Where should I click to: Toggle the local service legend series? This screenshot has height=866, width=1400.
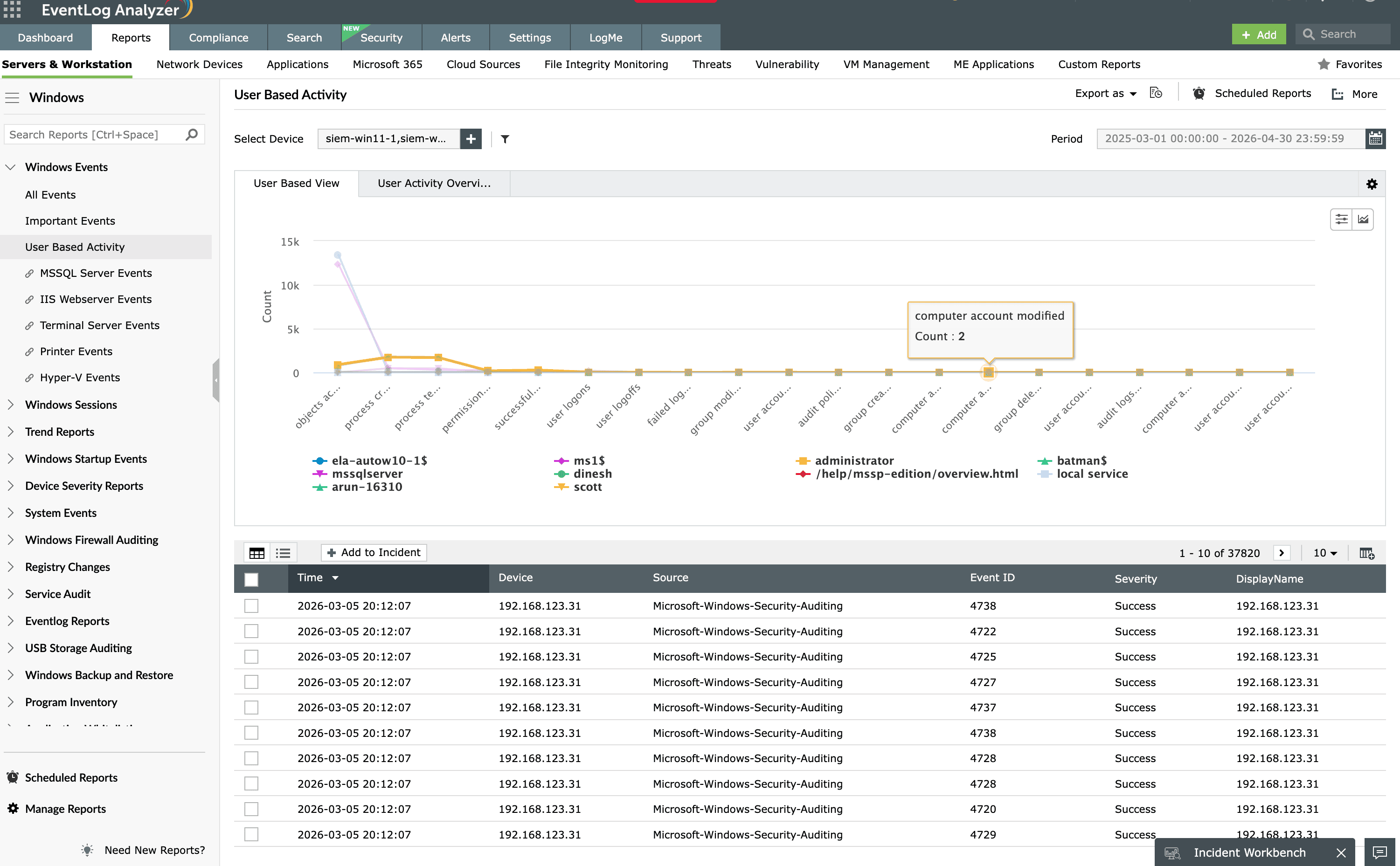[1082, 474]
